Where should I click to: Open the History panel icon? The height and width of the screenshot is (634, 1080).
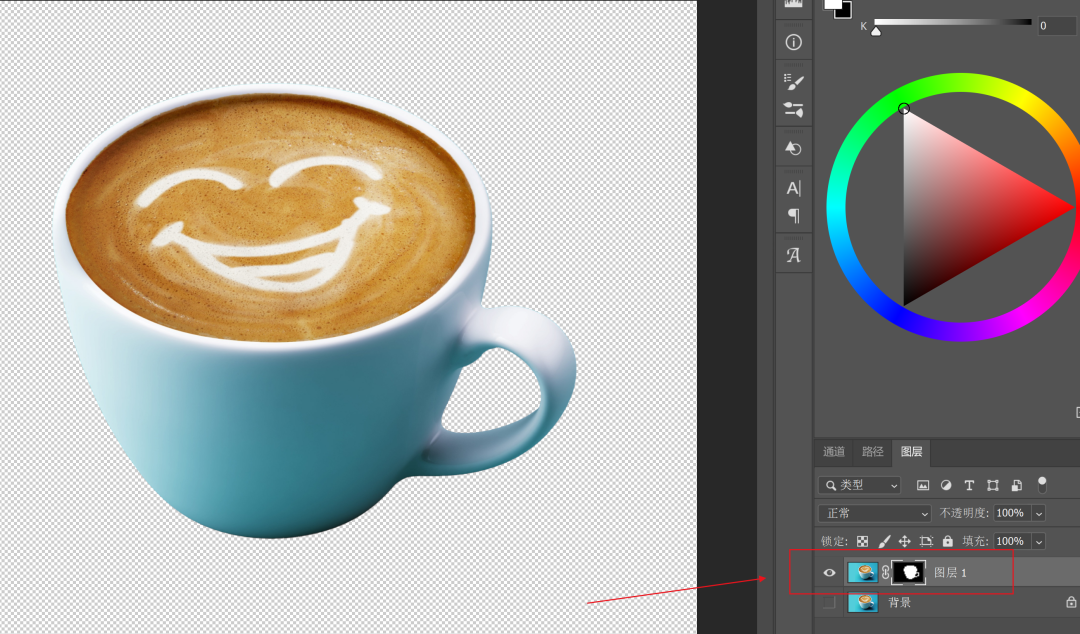(794, 148)
